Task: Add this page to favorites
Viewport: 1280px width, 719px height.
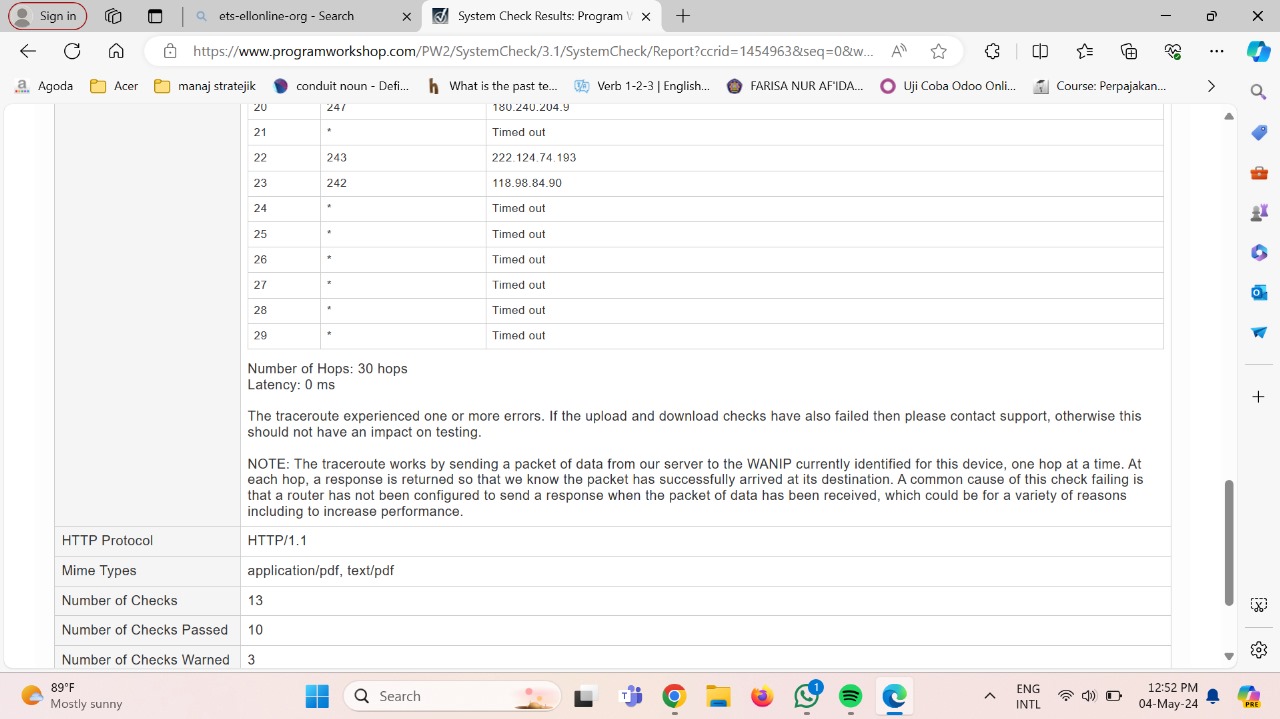Action: [x=938, y=51]
